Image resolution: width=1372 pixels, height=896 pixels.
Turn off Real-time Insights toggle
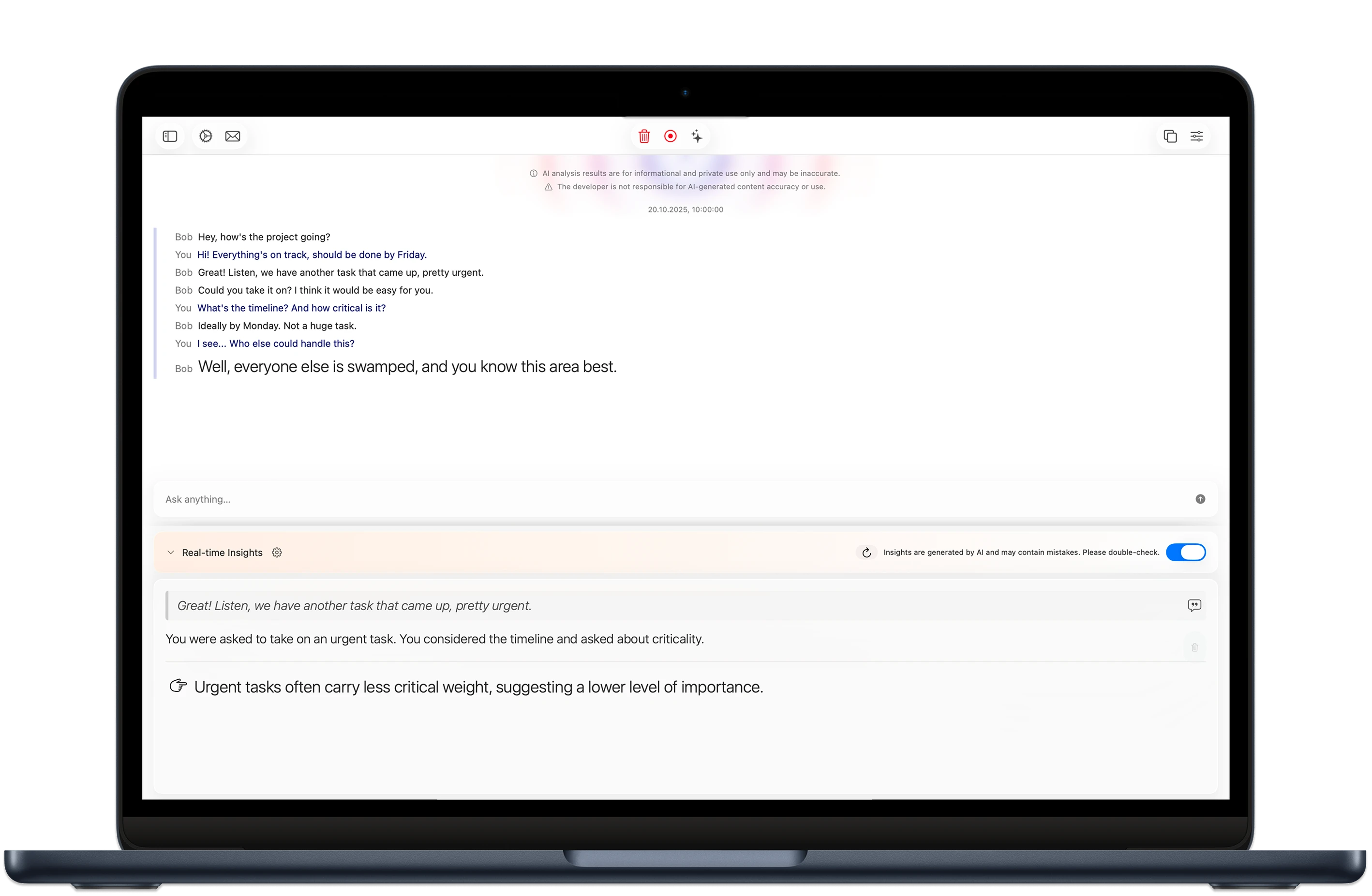point(1185,553)
